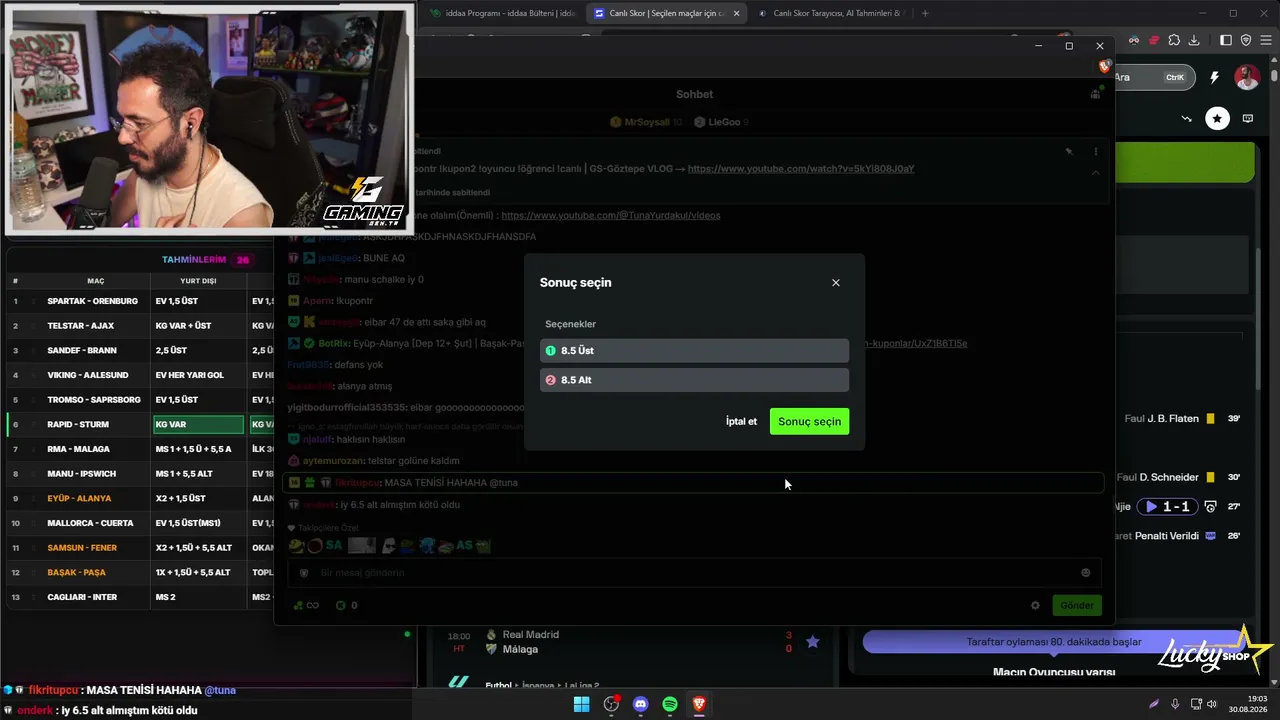This screenshot has width=1280, height=720.
Task: Favorite the Real Madrid - Málaga match
Action: pos(813,642)
